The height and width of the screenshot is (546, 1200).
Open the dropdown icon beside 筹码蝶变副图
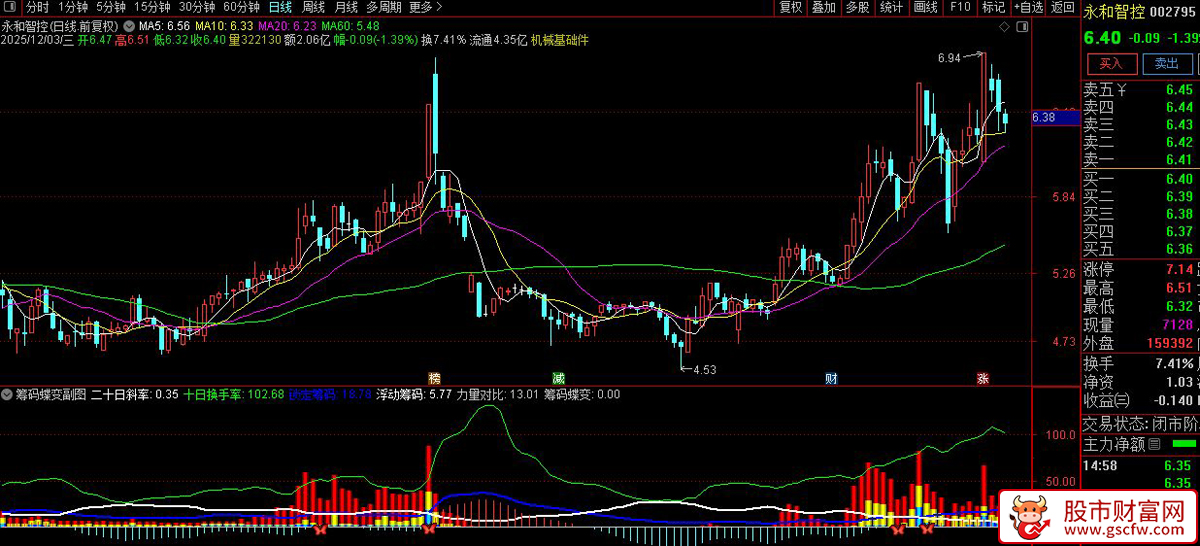(x=8, y=394)
